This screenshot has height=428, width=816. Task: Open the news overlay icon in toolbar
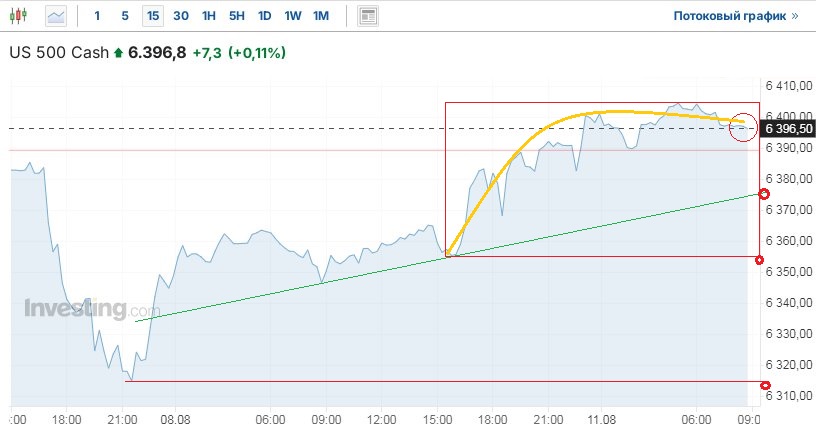(368, 16)
